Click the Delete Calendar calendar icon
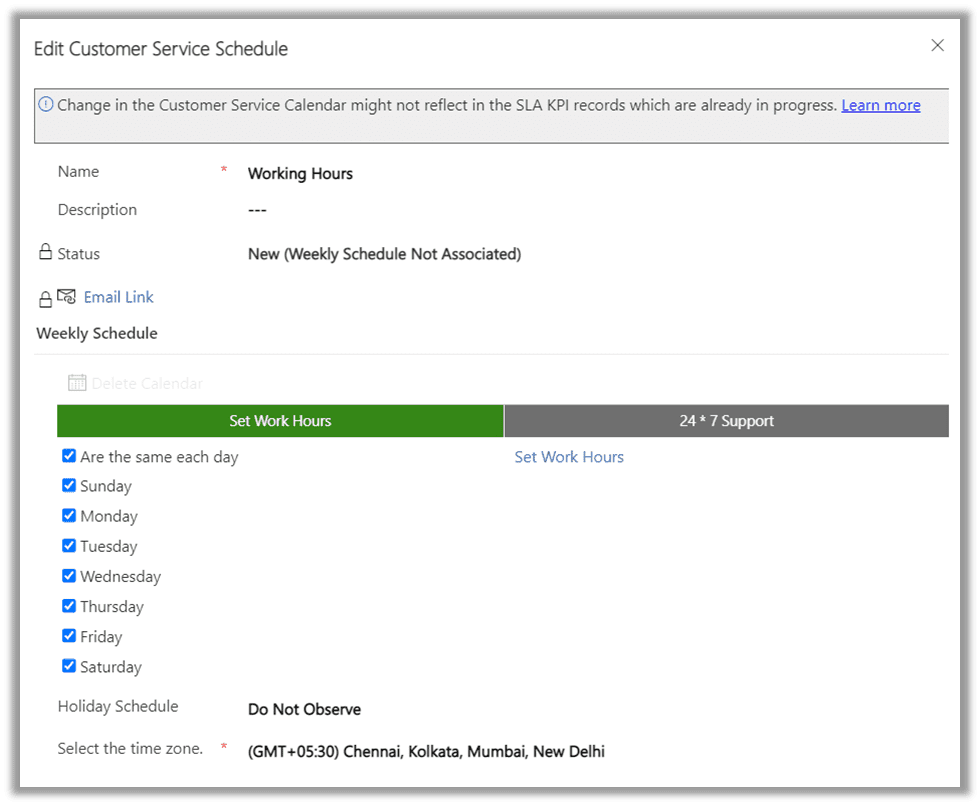Viewport: 980px width, 806px height. [77, 382]
